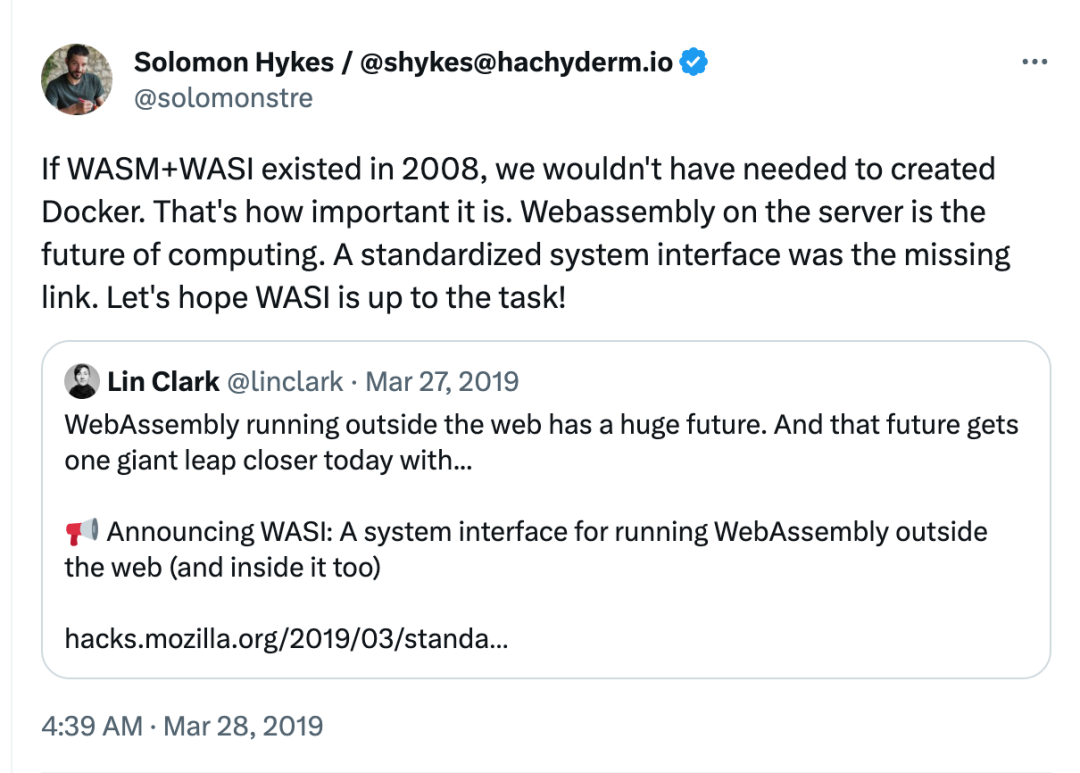Click the @solomonstre handle
1080x773 pixels.
(223, 98)
